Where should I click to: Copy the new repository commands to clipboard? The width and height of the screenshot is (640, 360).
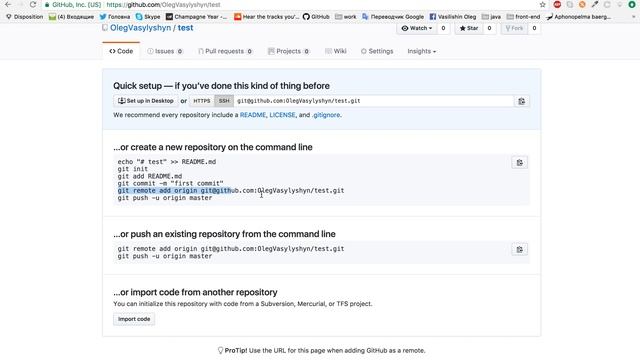coord(520,162)
